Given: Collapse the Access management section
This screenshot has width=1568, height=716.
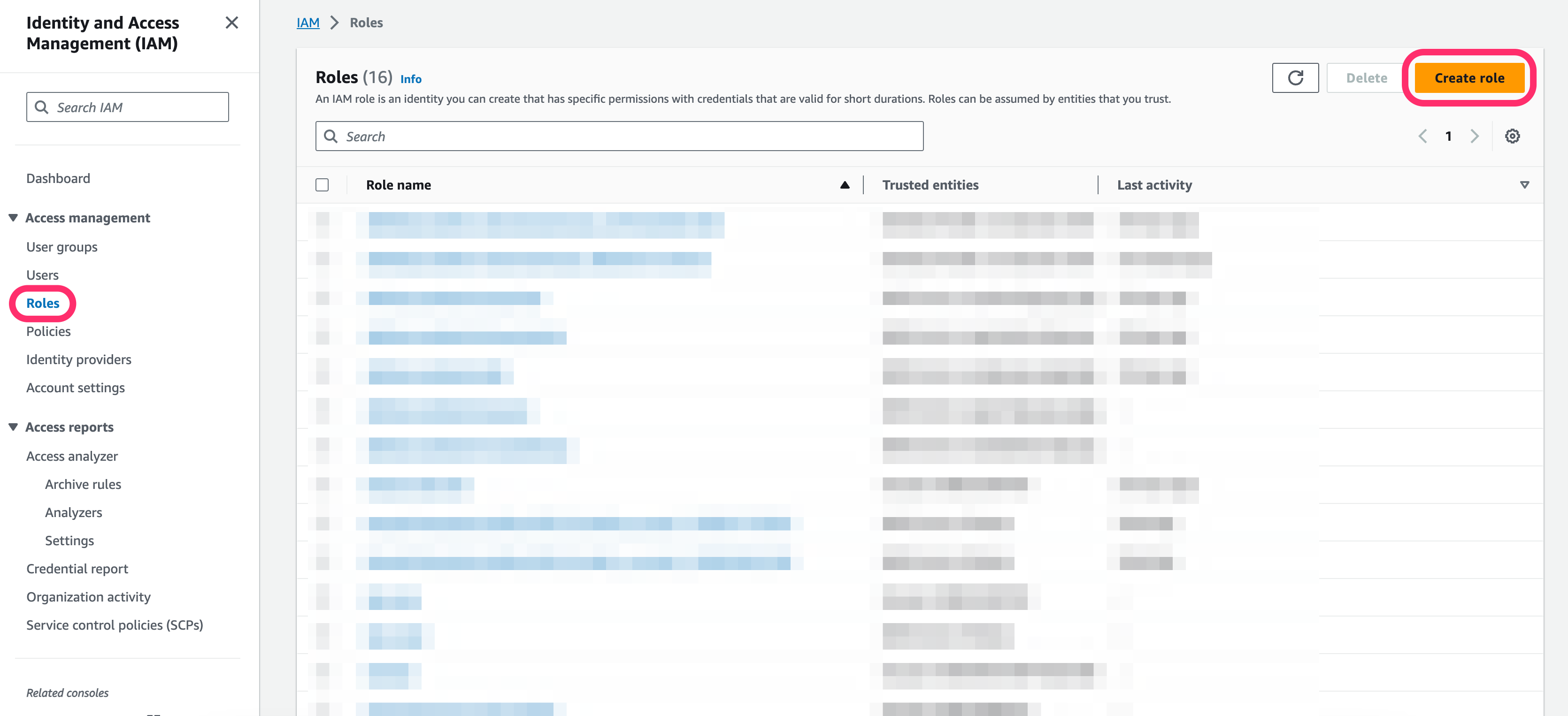Looking at the screenshot, I should pos(13,218).
